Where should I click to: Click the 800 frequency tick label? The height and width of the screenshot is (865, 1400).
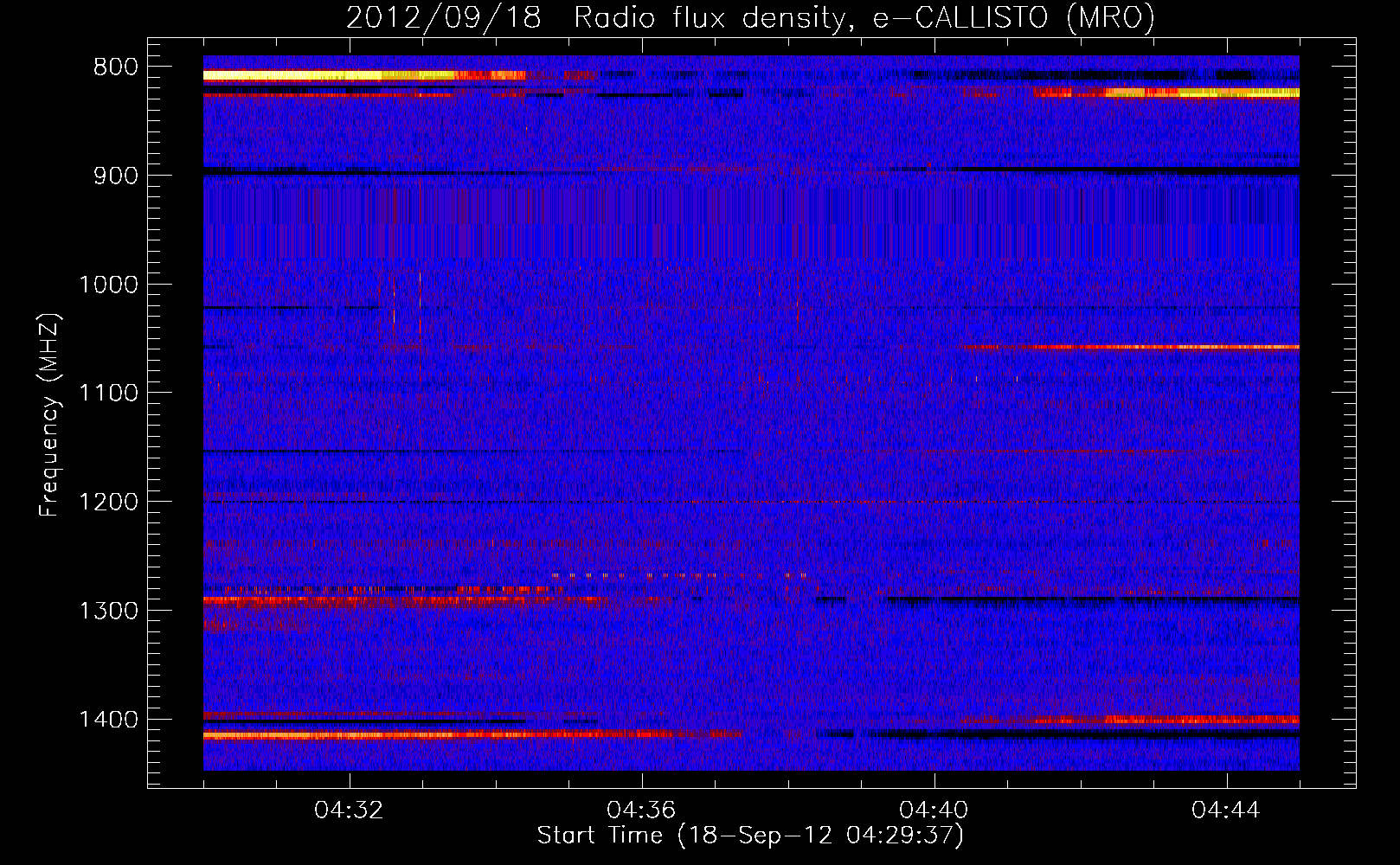point(115,67)
